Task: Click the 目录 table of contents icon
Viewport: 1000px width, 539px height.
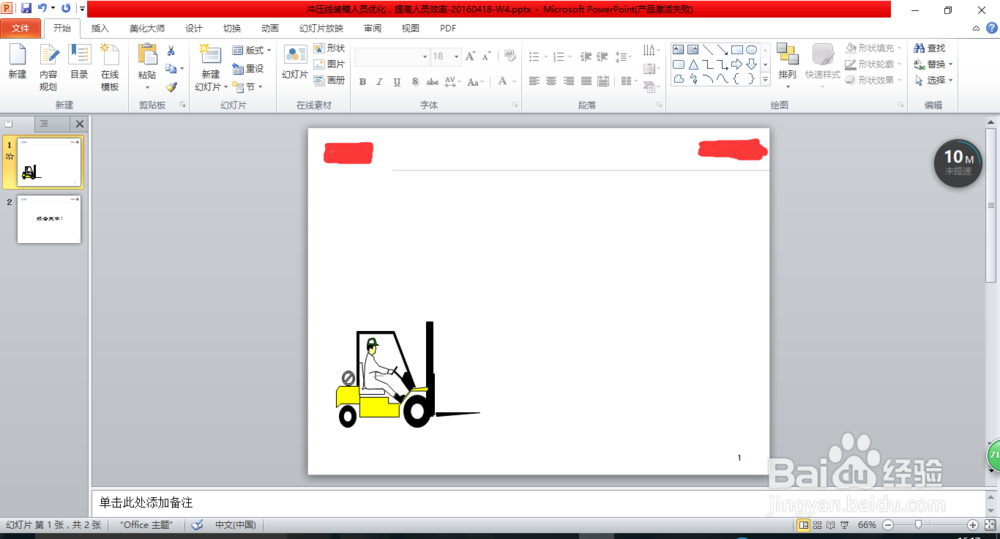Action: click(x=79, y=63)
